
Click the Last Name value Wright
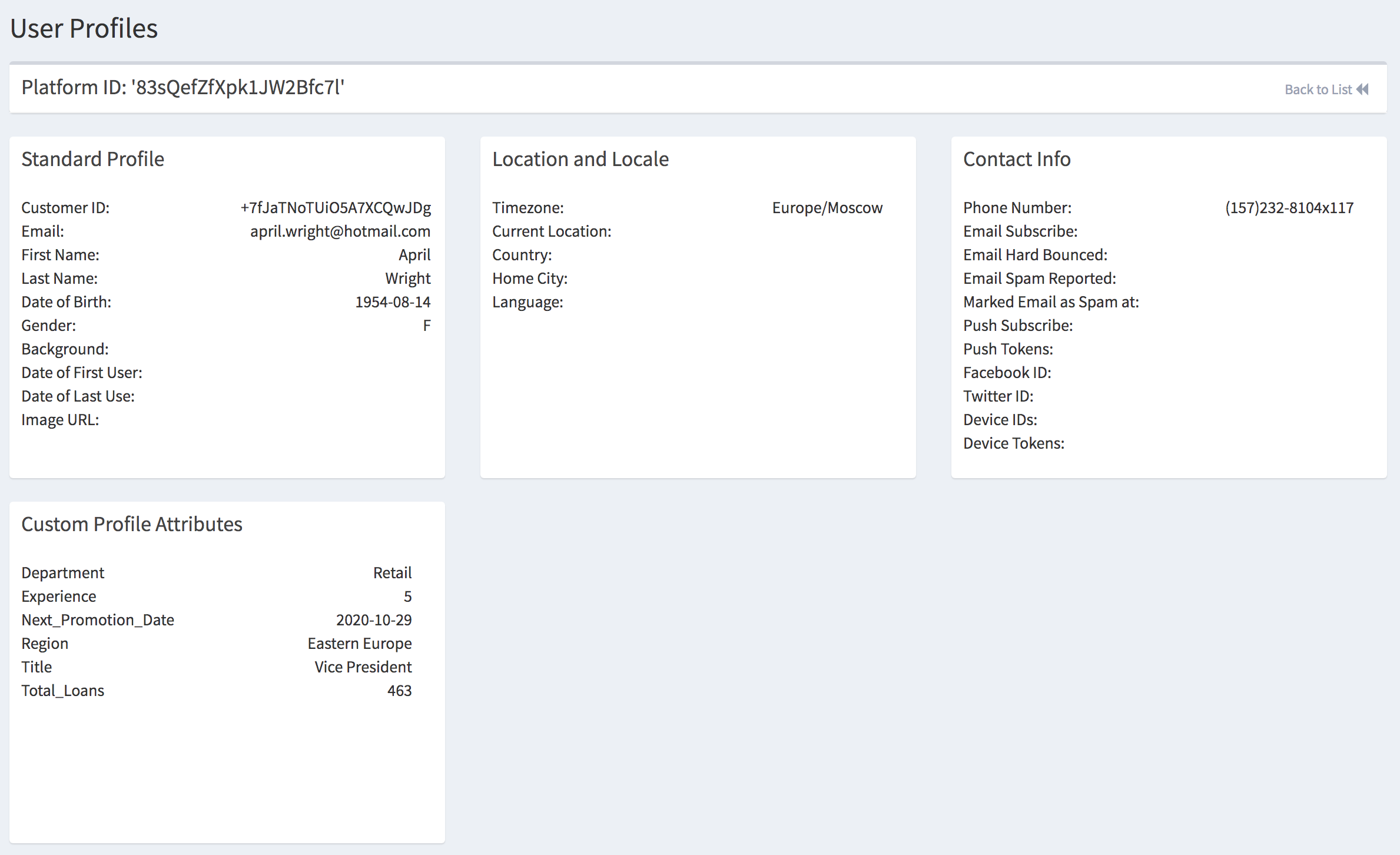[x=408, y=279]
